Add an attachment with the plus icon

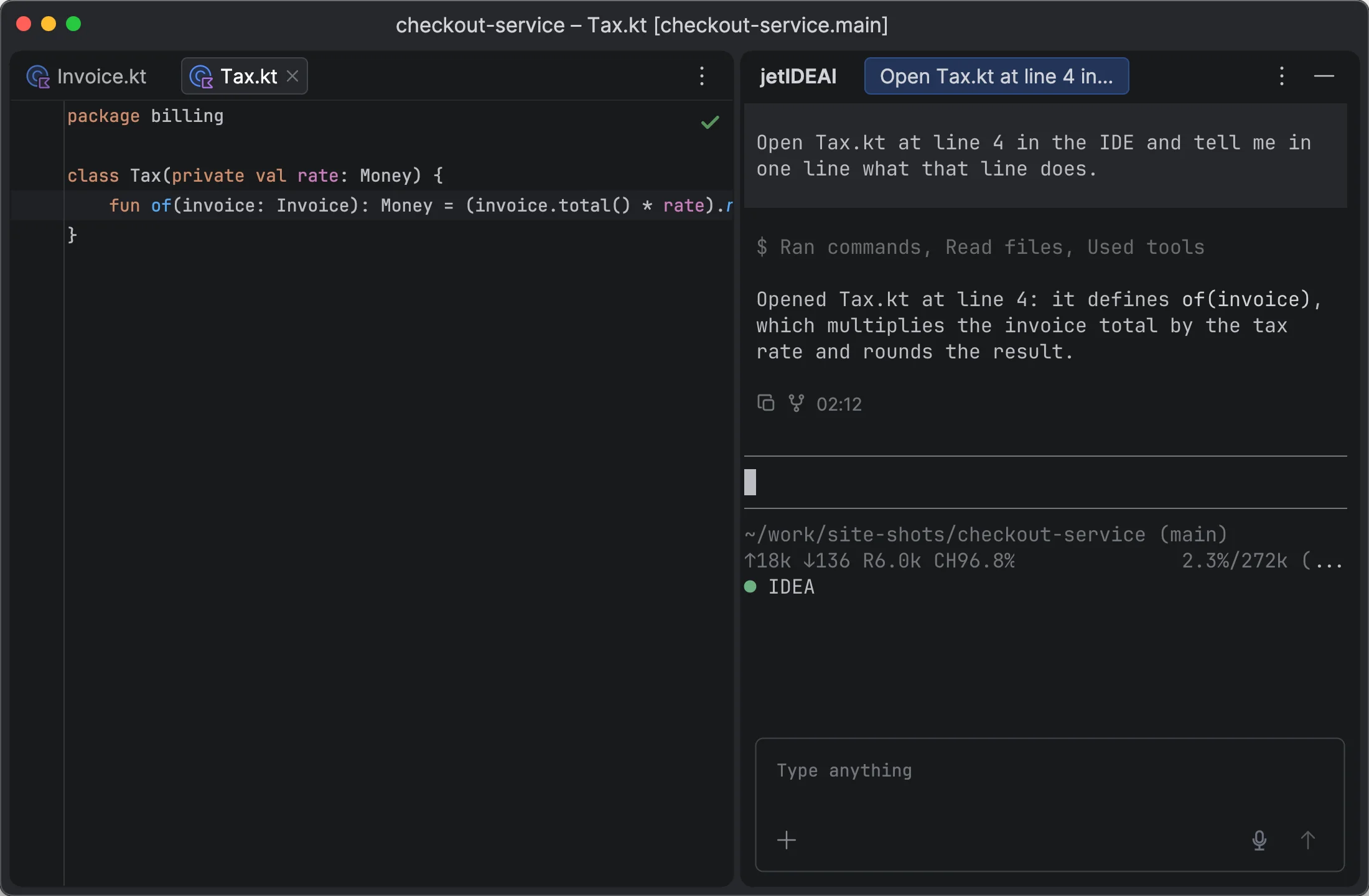[x=787, y=840]
